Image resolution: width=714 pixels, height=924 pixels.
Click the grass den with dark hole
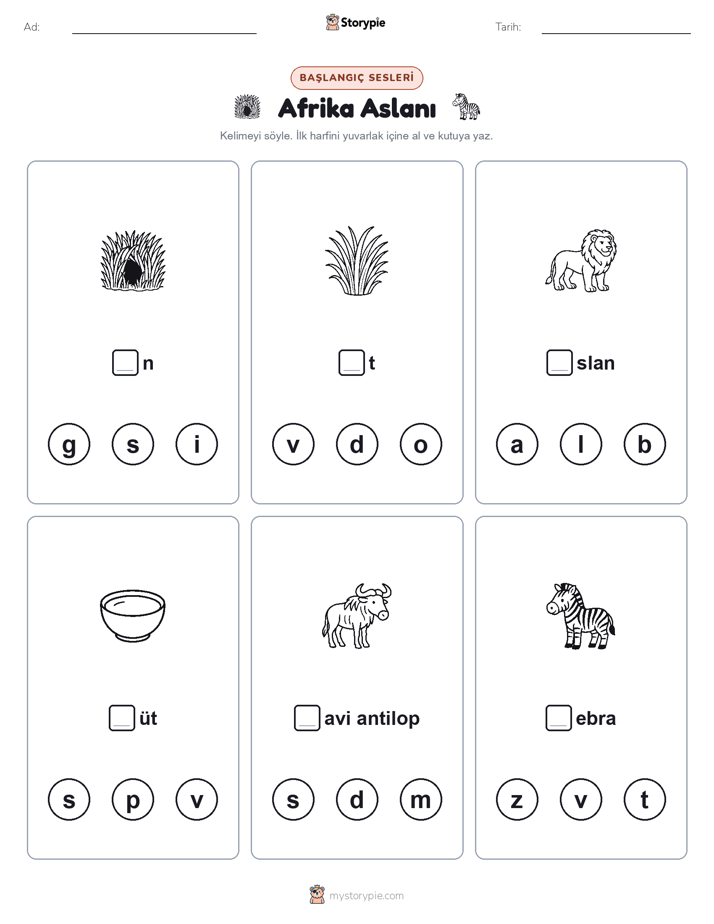(x=133, y=260)
